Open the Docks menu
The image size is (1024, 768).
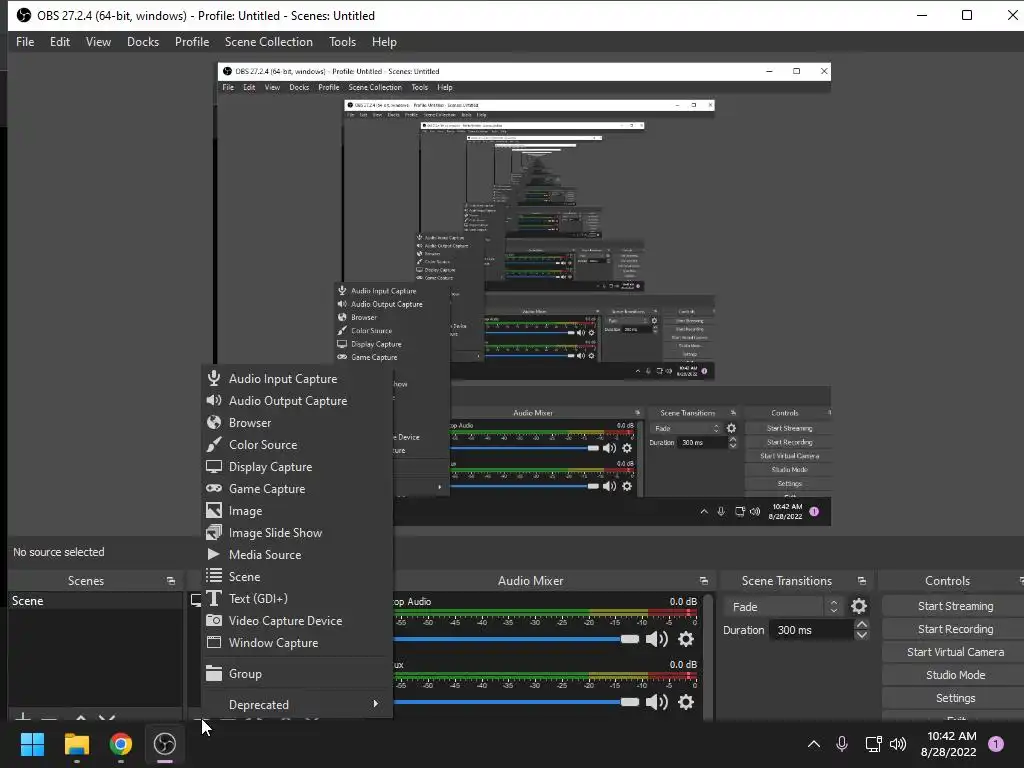tap(143, 42)
